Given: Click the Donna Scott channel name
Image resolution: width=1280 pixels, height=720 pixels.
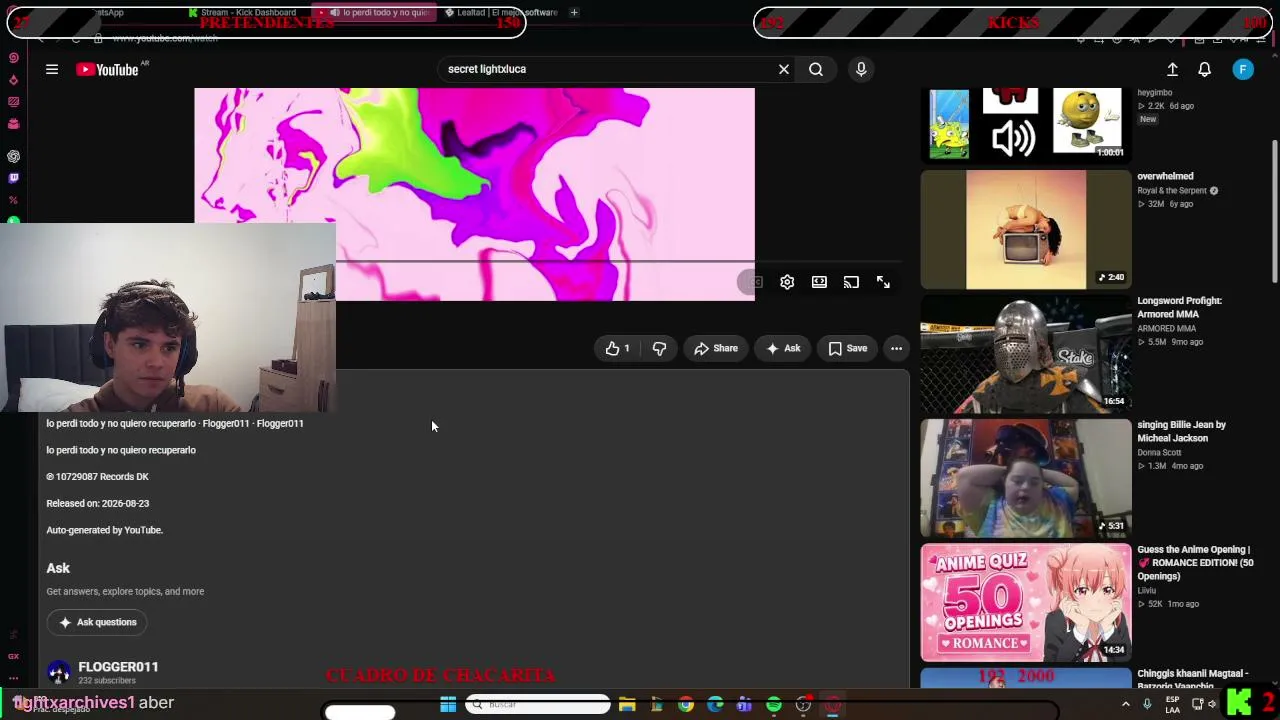Looking at the screenshot, I should (x=1159, y=452).
